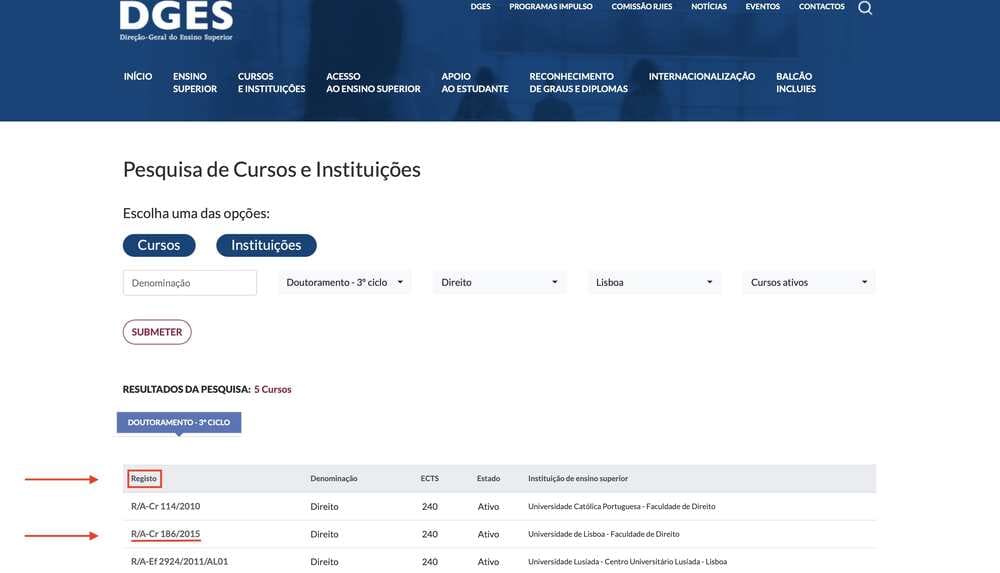Open Cursos e Instituições menu

[271, 83]
